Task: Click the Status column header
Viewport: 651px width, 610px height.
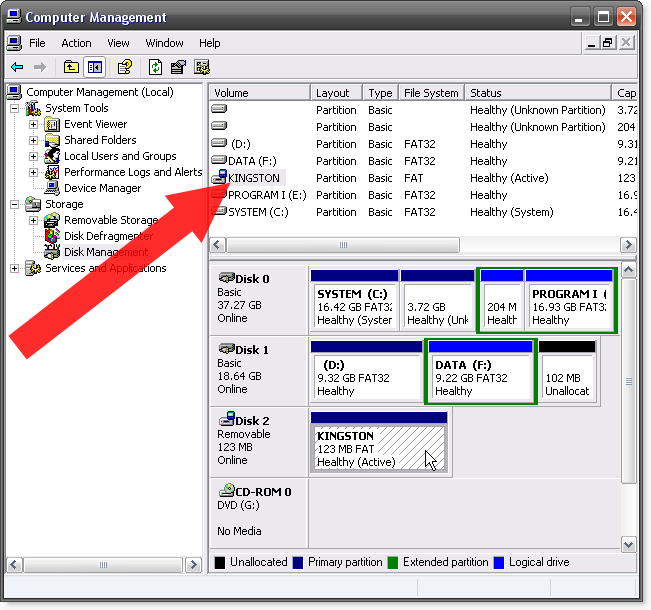Action: 538,93
